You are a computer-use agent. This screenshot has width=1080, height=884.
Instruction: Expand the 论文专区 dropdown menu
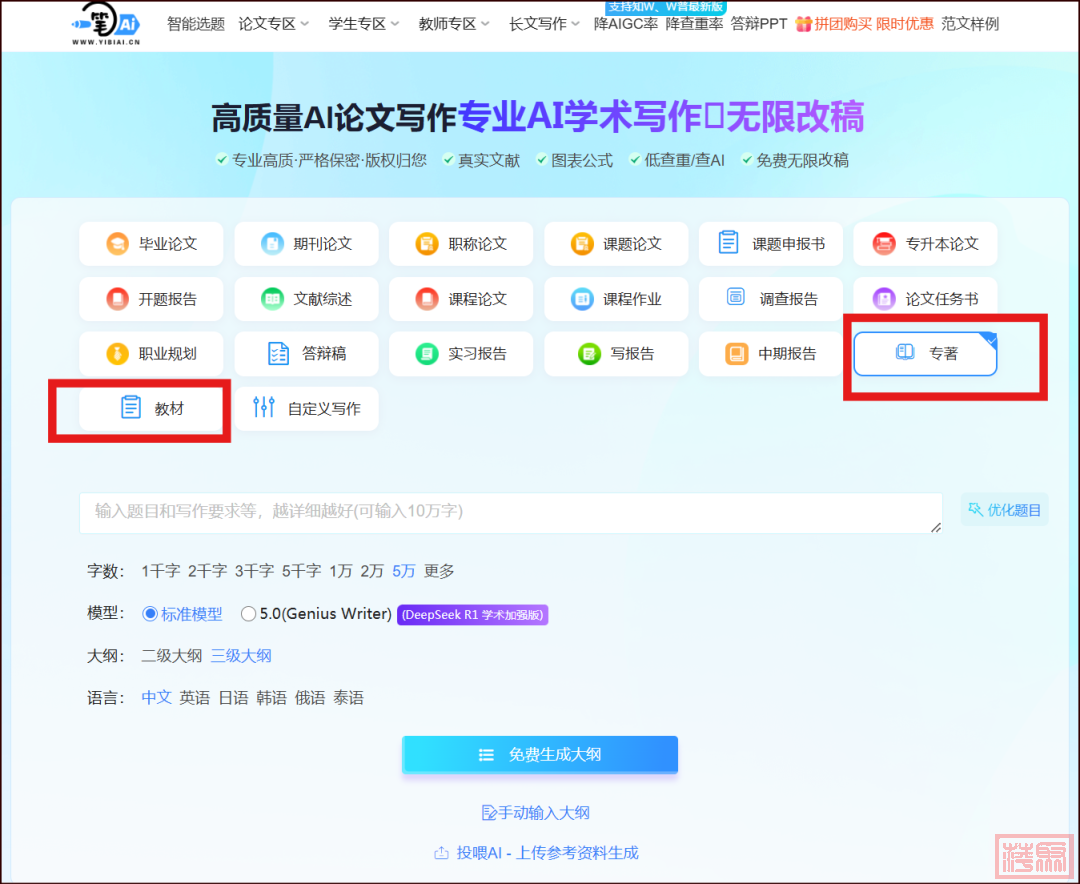coord(274,24)
